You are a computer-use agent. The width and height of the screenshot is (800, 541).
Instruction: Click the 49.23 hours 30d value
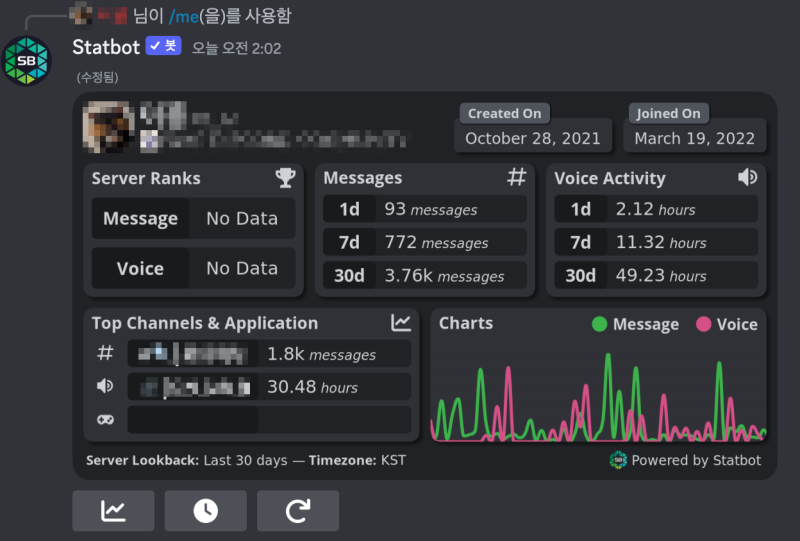pyautogui.click(x=661, y=276)
